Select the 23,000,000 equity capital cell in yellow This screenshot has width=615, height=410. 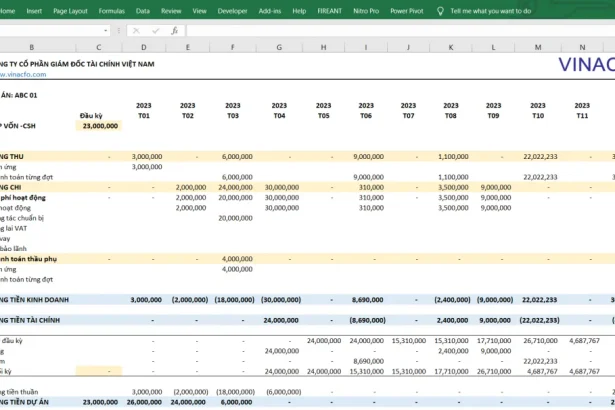(99, 126)
